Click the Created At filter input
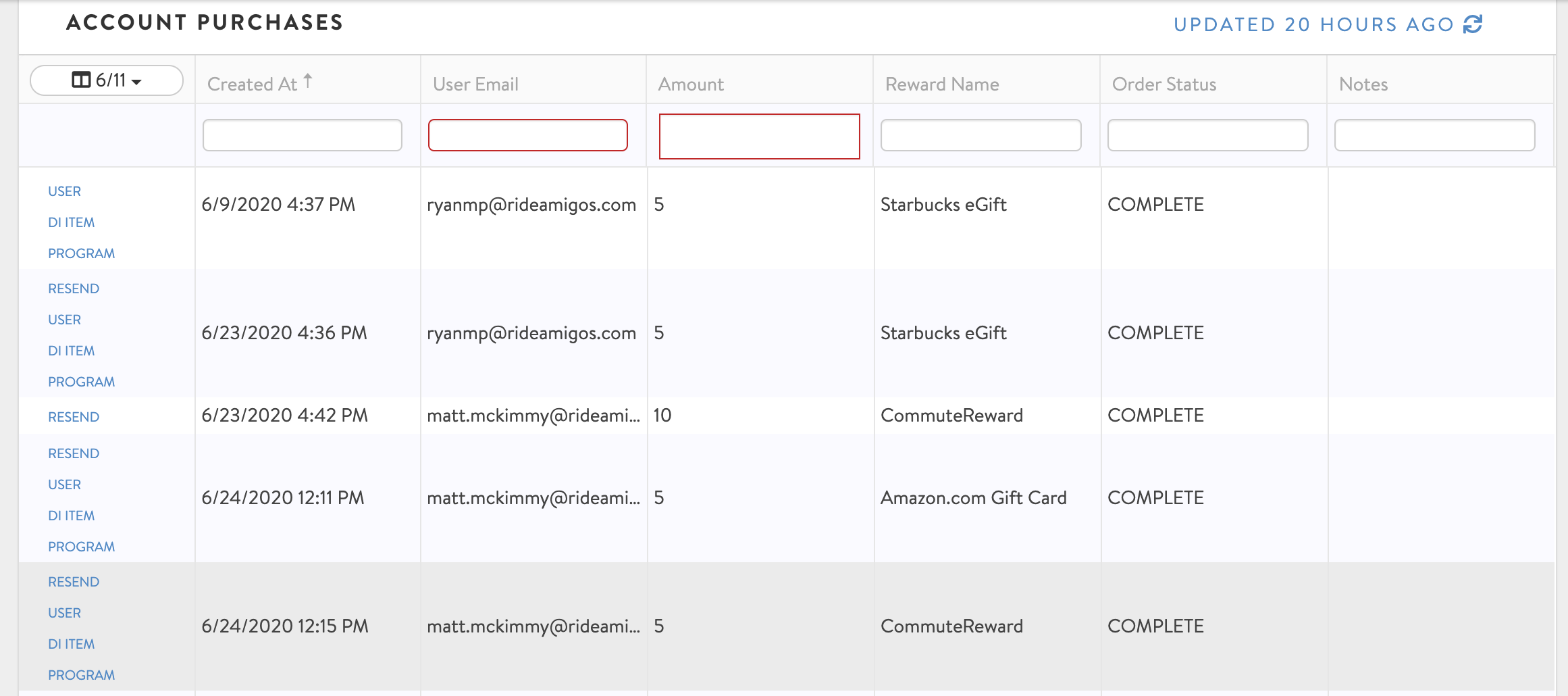This screenshot has width=1568, height=696. coord(303,135)
